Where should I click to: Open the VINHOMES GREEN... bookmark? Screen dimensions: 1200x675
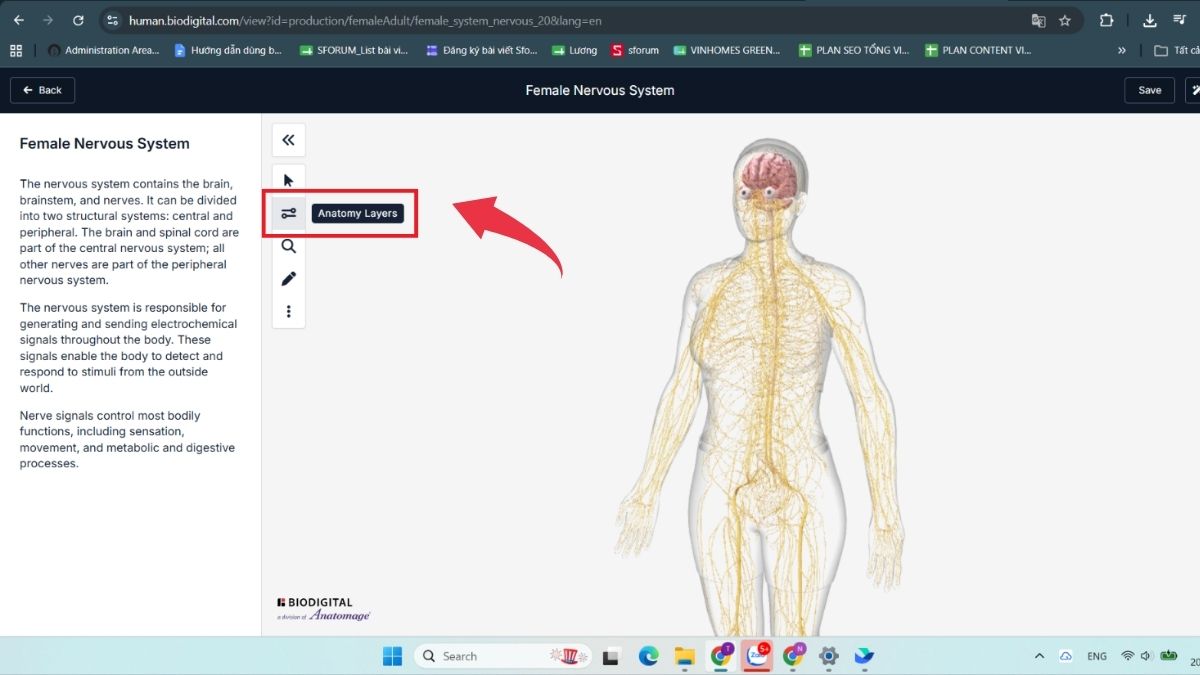click(727, 50)
